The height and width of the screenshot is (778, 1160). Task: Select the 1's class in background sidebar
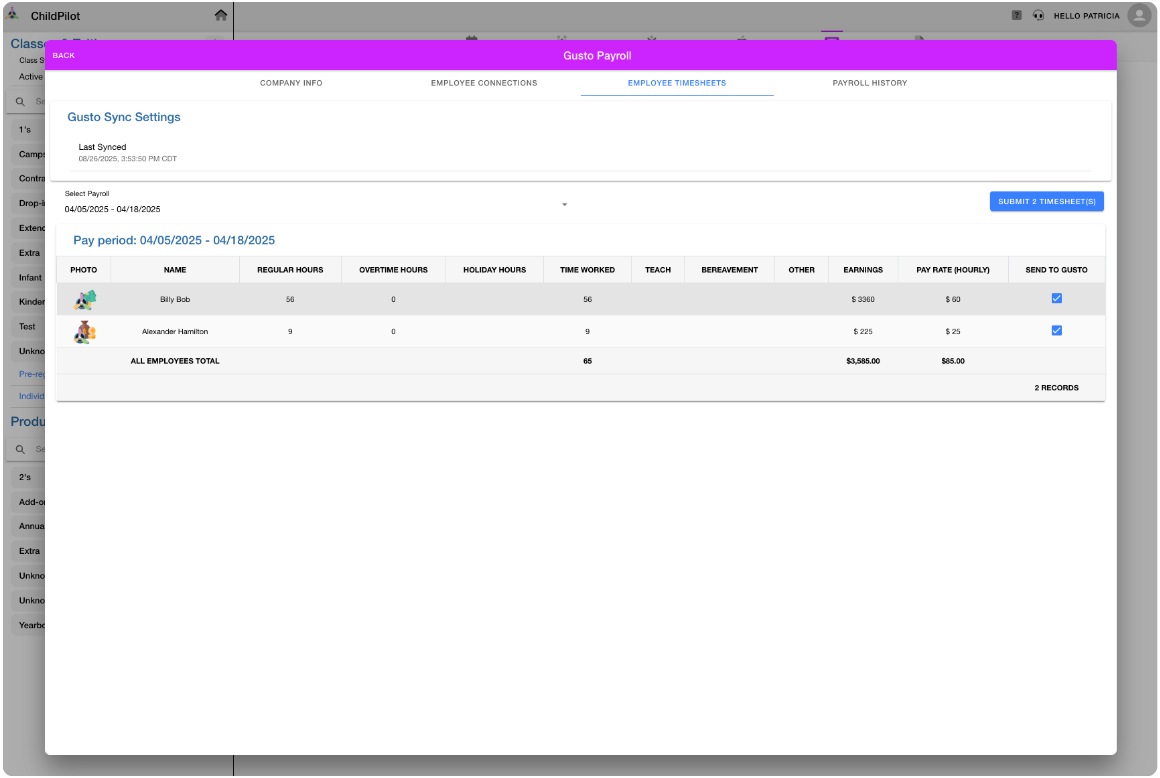tap(25, 129)
